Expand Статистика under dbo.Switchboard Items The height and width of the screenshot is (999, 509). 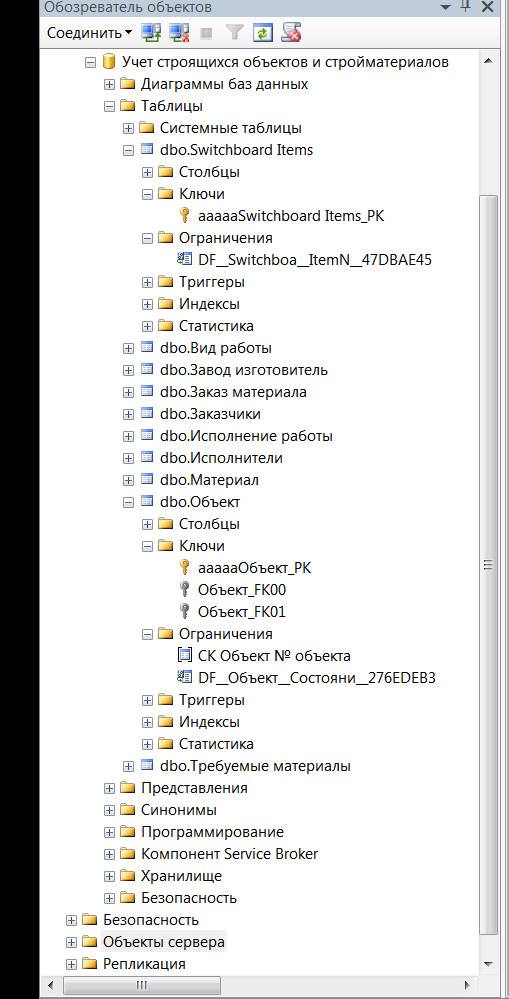point(147,326)
